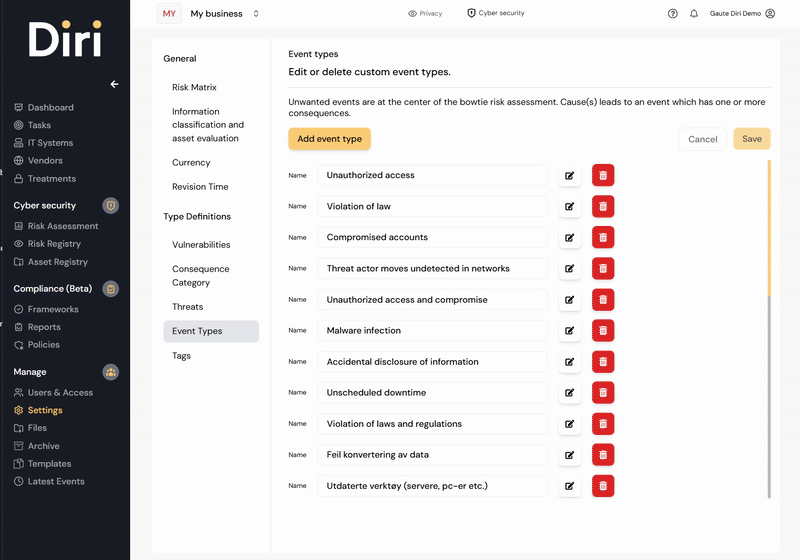800x560 pixels.
Task: Open Users & Access page
Action: [54, 392]
